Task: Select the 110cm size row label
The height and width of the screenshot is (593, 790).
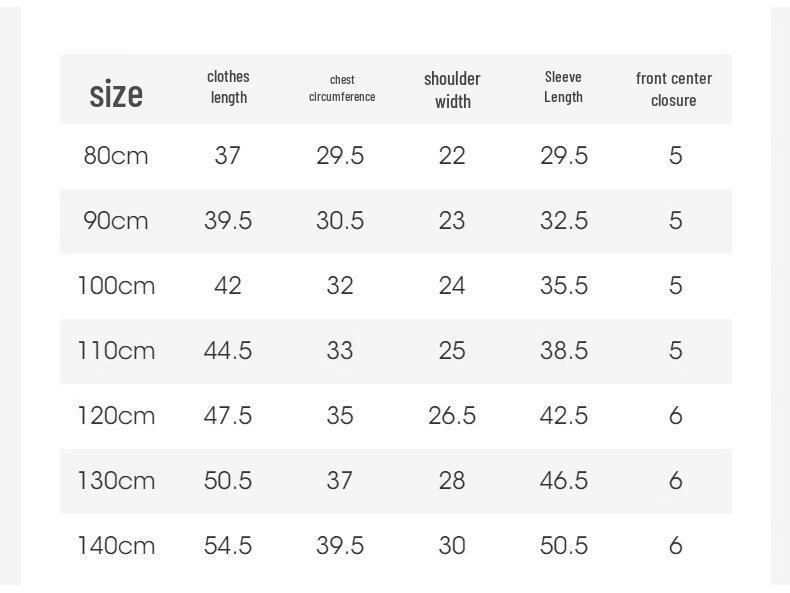Action: click(x=116, y=351)
